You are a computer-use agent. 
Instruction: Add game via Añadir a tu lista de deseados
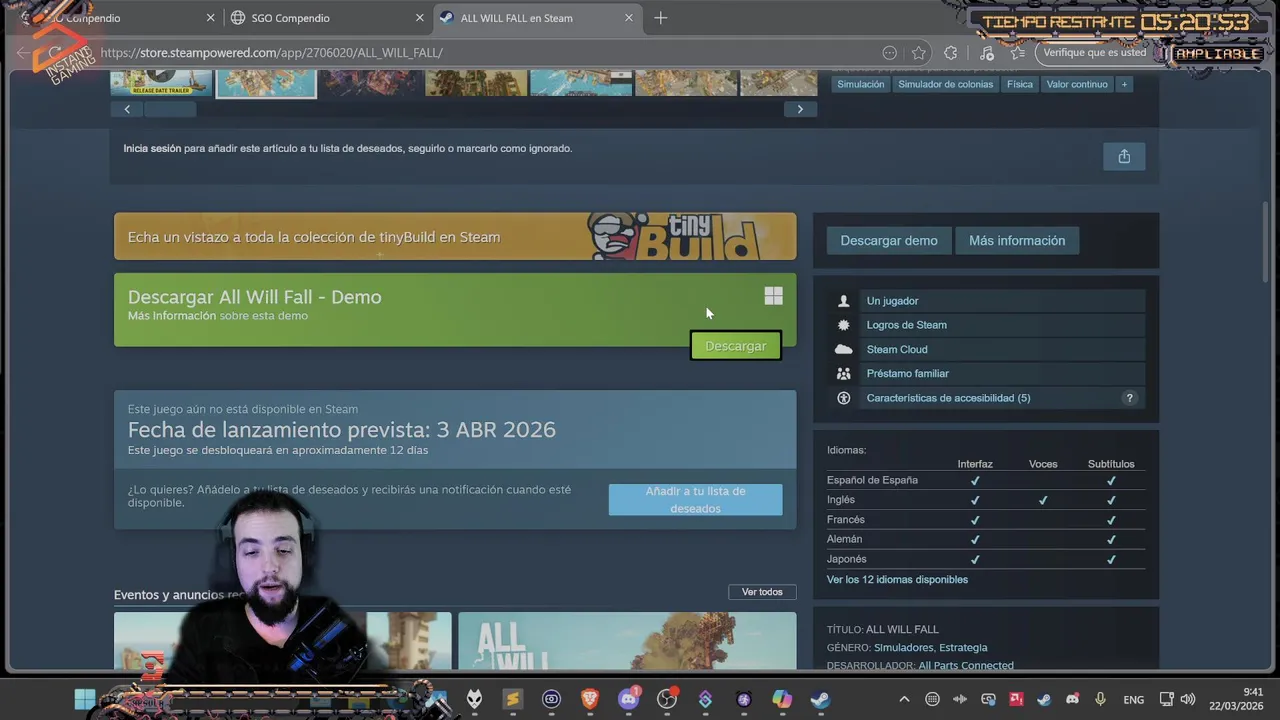tap(695, 500)
